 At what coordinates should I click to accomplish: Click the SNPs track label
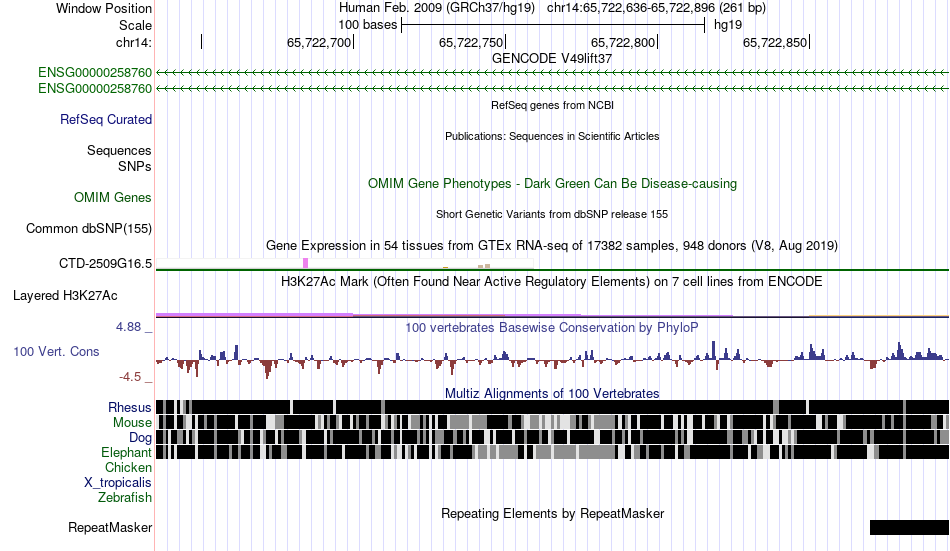[135, 166]
